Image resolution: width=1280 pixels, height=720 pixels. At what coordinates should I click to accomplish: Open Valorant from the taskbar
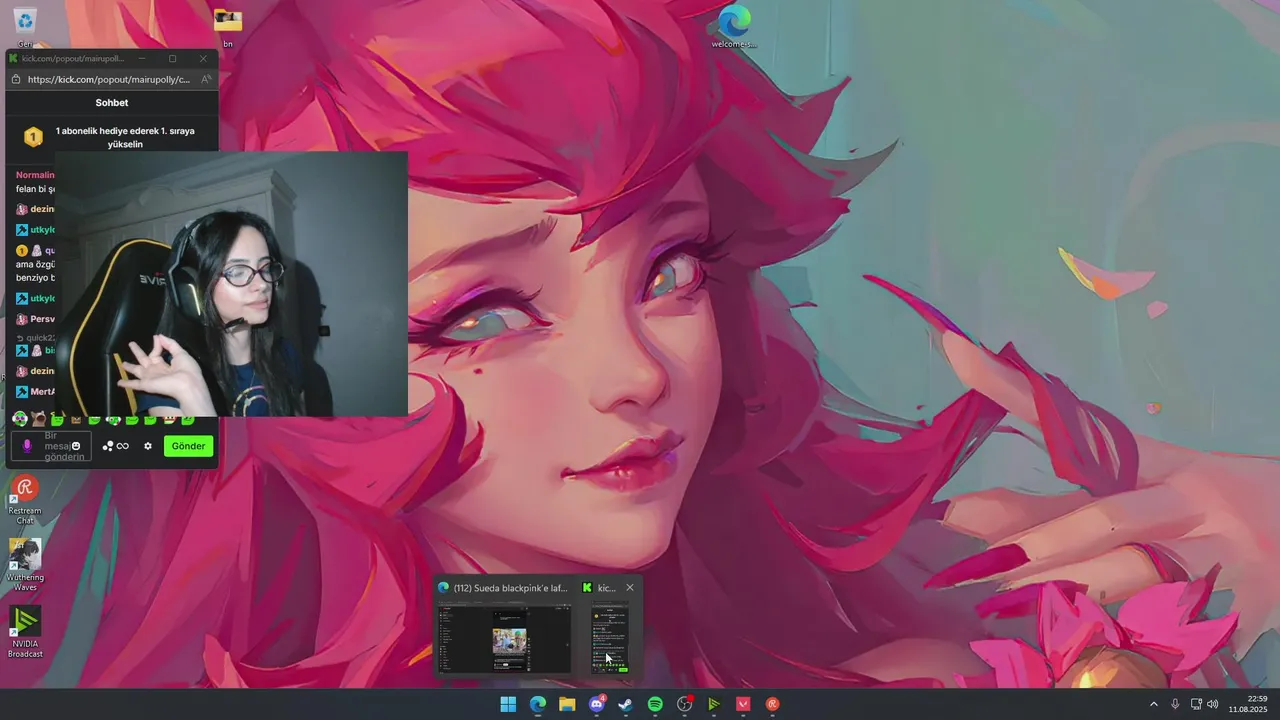coord(743,704)
